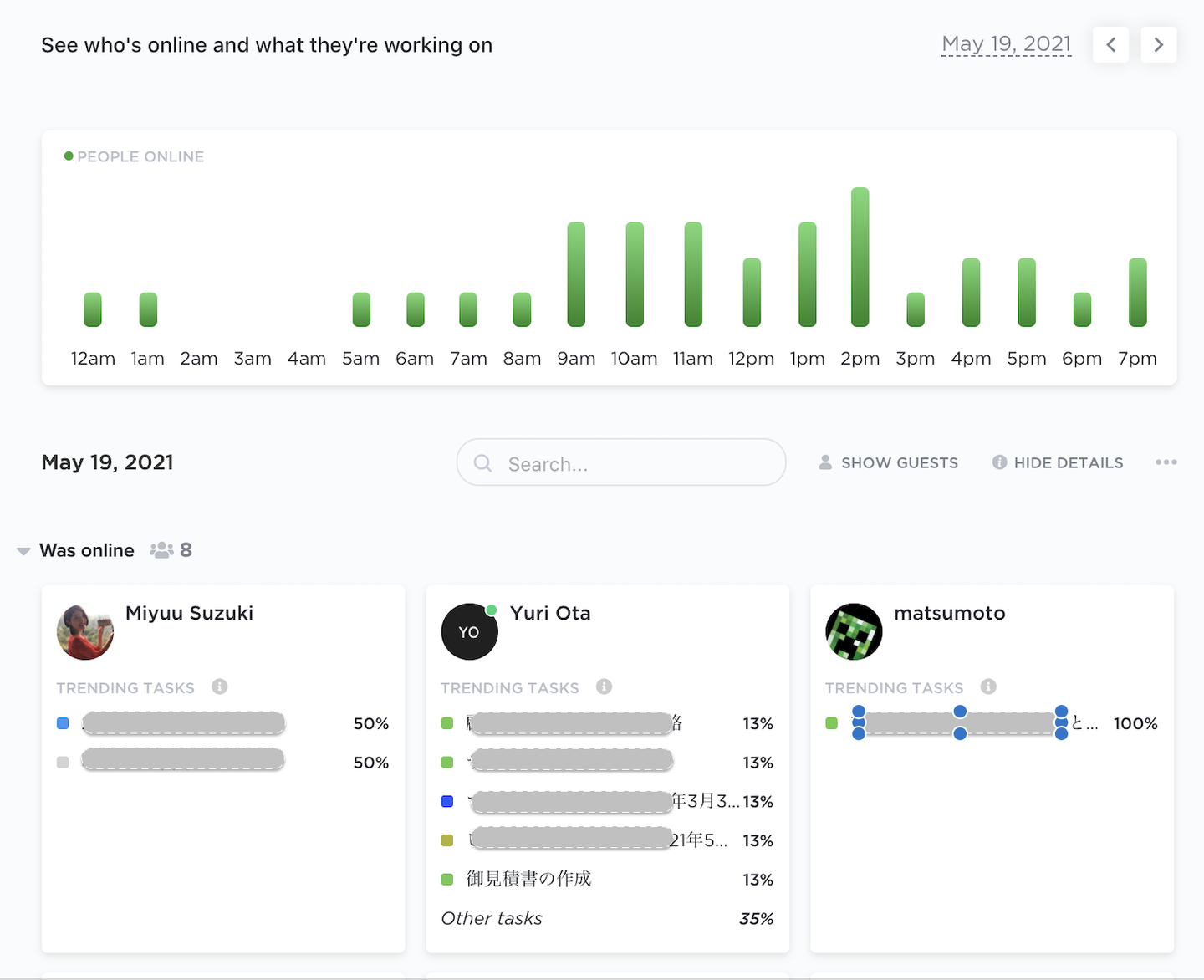Viewport: 1204px width, 980px height.
Task: Click Miyuu Suzuki's name
Action: (x=189, y=613)
